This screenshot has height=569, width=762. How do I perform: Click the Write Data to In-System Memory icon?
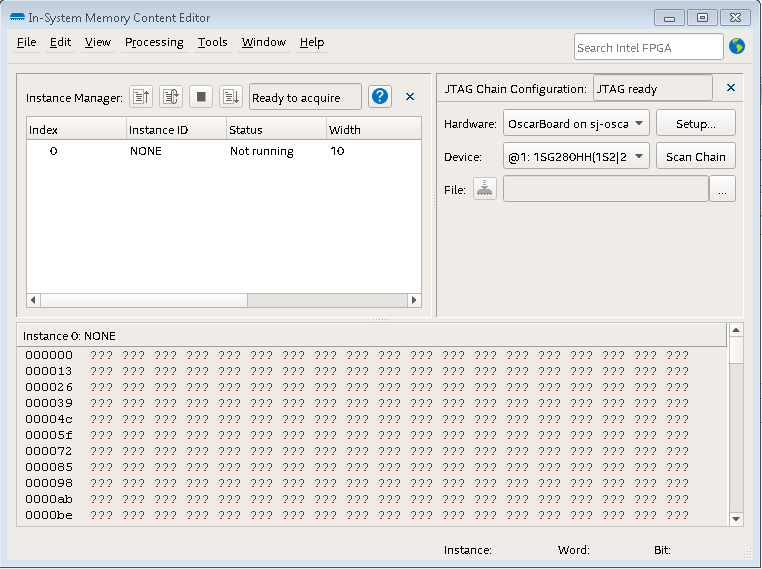231,97
